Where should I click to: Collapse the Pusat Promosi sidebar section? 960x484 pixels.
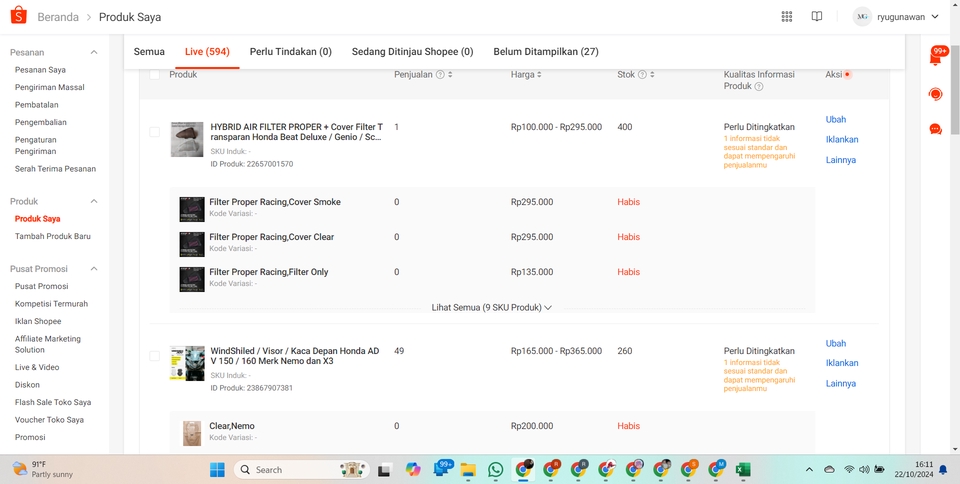coord(94,269)
